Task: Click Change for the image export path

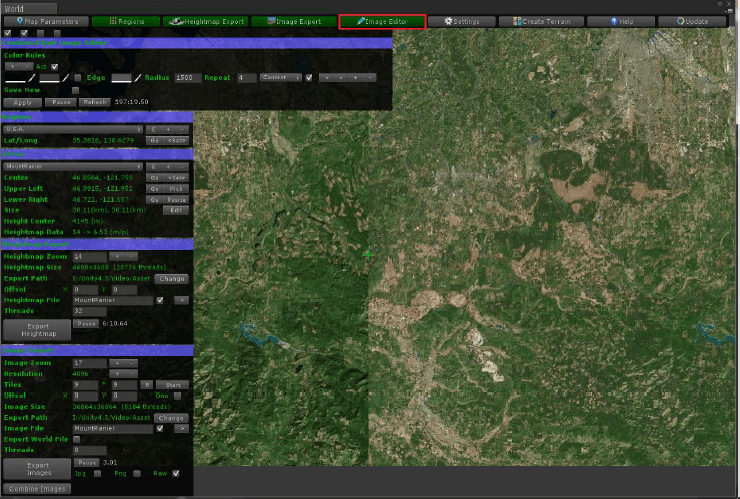Action: 171,418
